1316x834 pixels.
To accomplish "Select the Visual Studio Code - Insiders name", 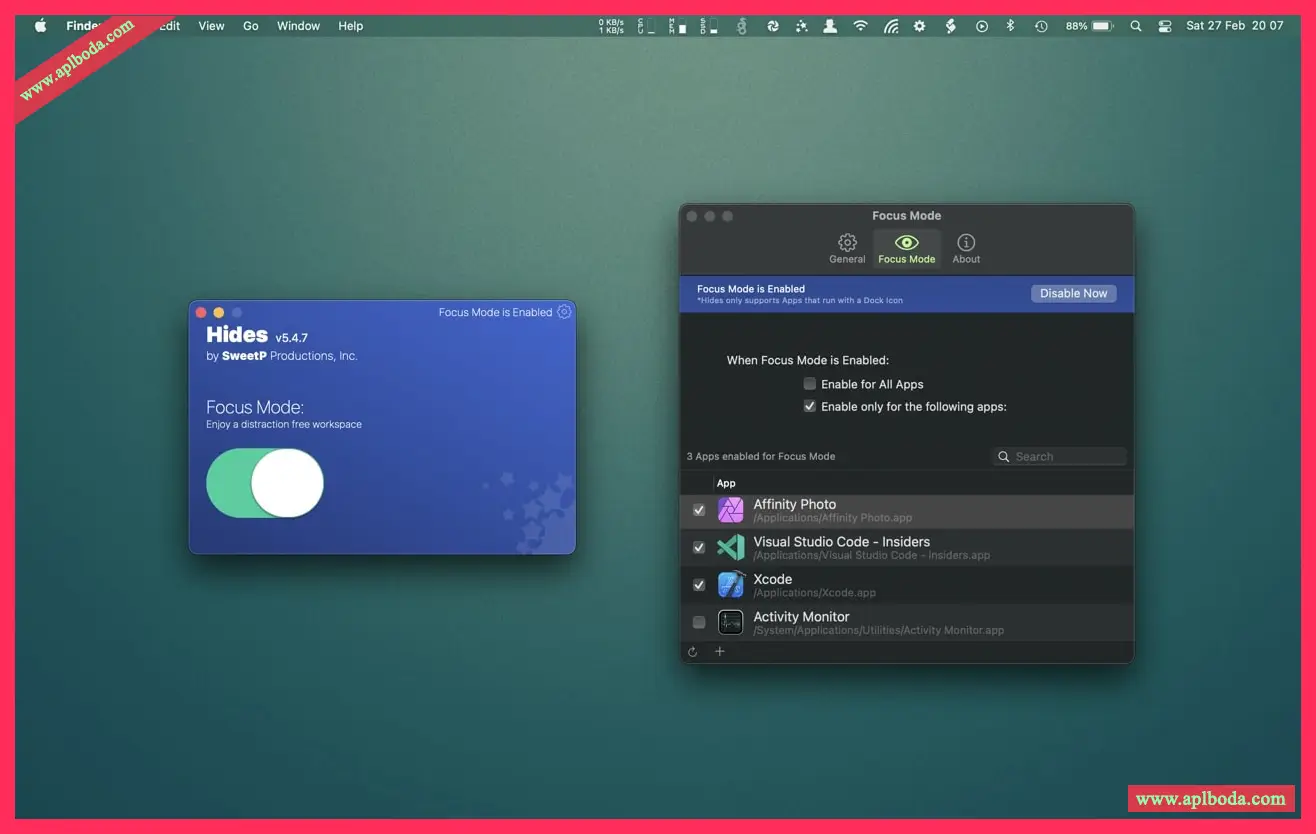I will (x=841, y=542).
